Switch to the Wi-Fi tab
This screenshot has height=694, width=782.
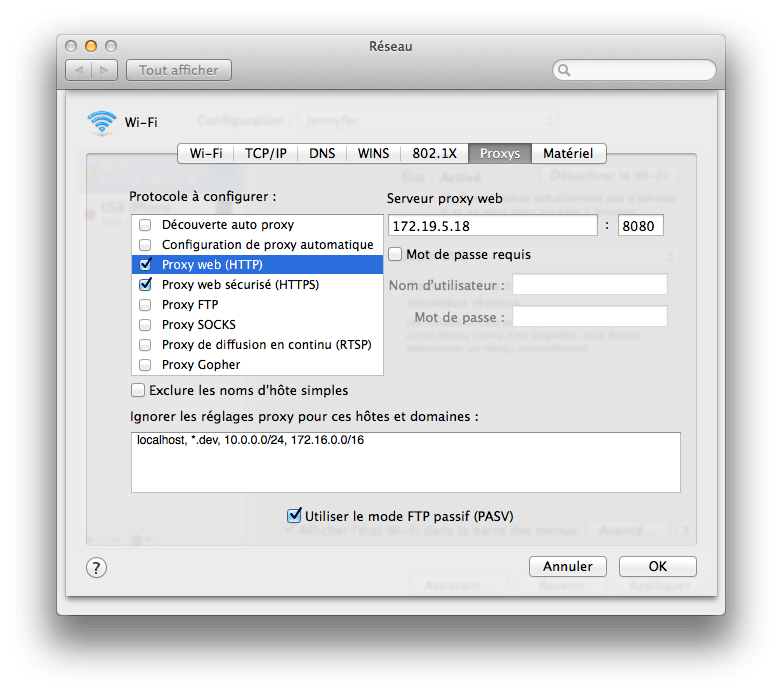pyautogui.click(x=205, y=153)
